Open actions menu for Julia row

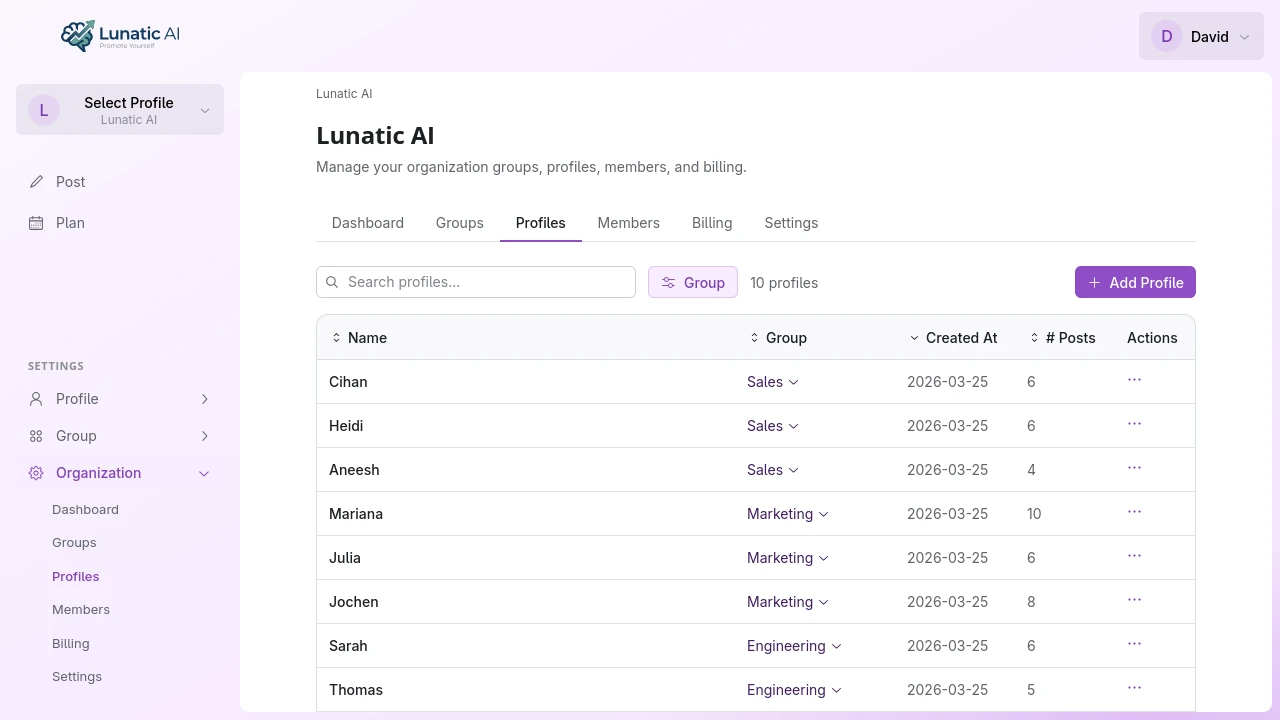(1134, 556)
